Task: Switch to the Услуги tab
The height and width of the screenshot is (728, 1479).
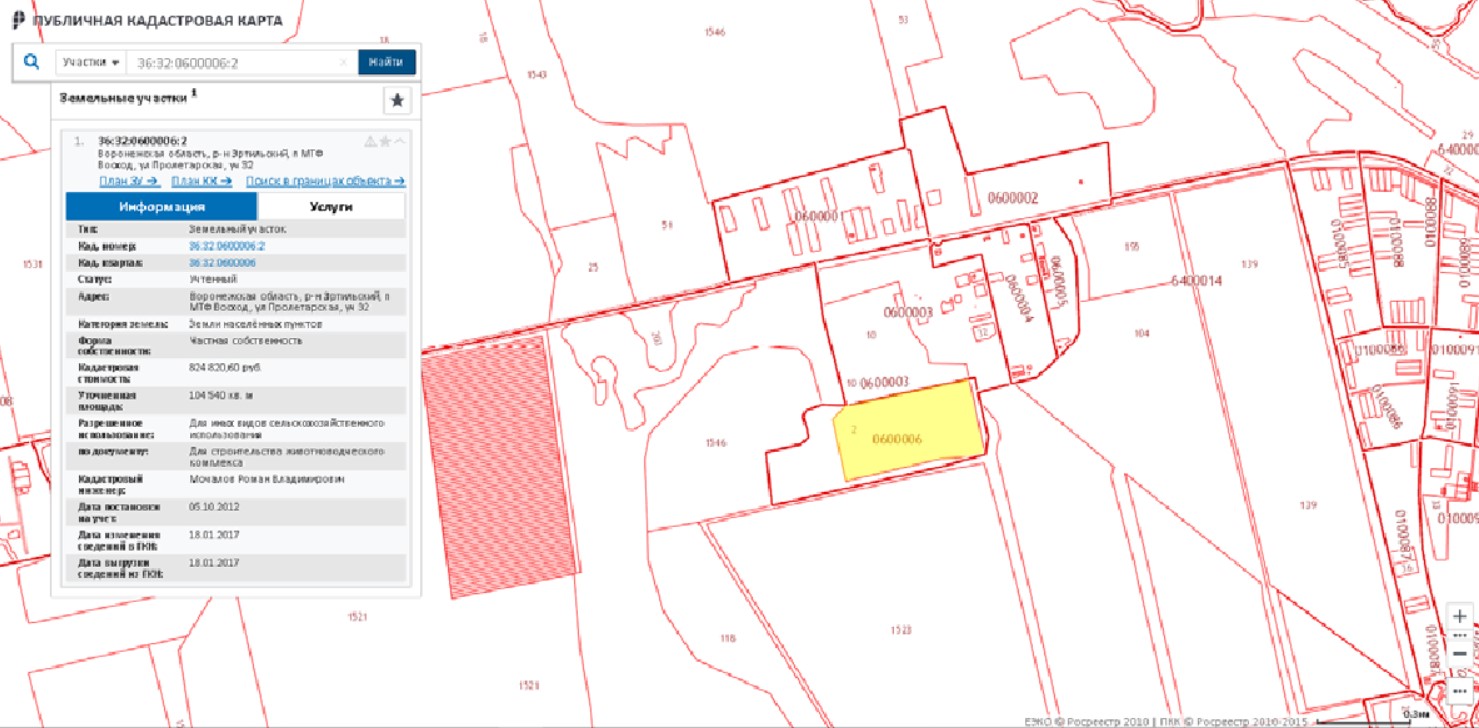Action: pos(331,206)
